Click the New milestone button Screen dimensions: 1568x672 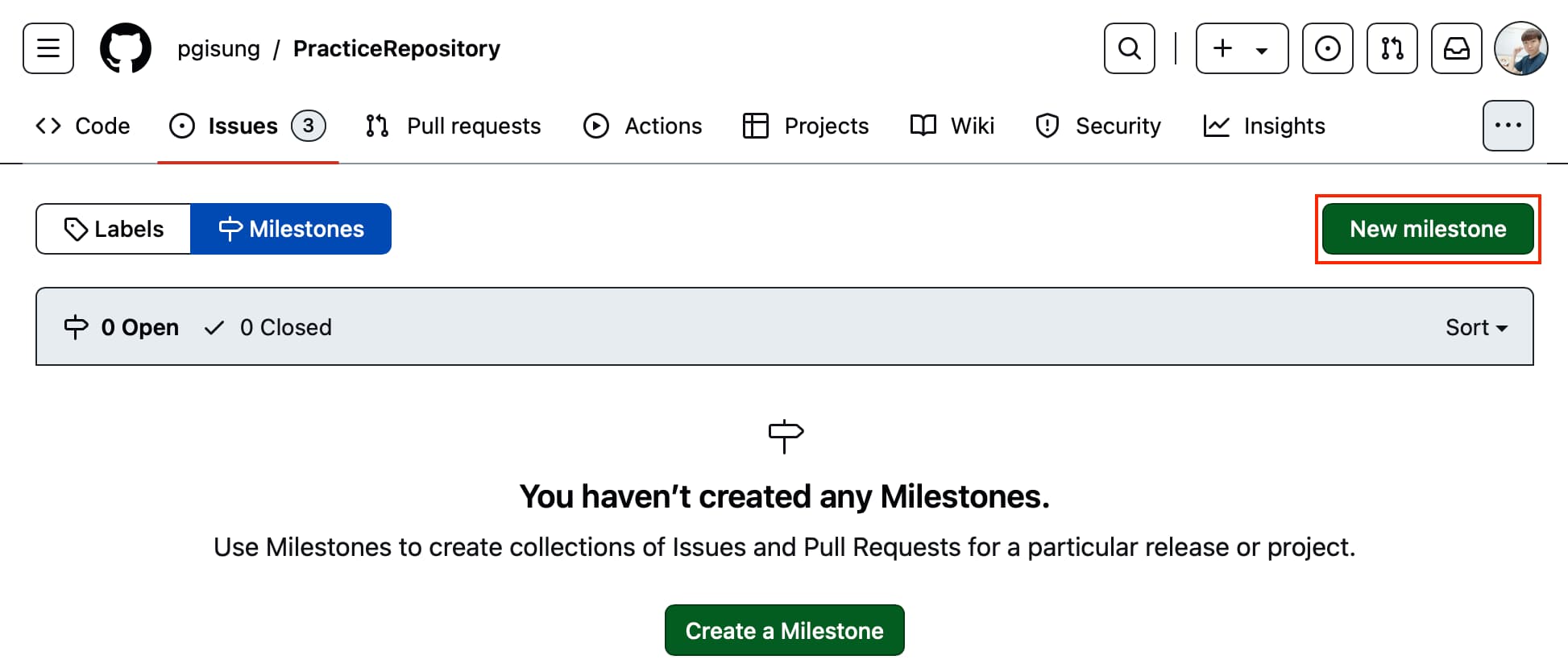pos(1428,229)
